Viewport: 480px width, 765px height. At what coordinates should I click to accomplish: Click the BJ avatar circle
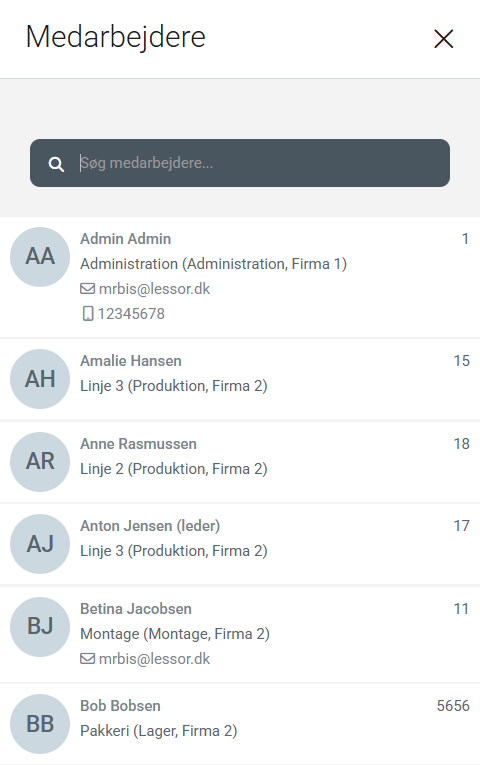[40, 626]
